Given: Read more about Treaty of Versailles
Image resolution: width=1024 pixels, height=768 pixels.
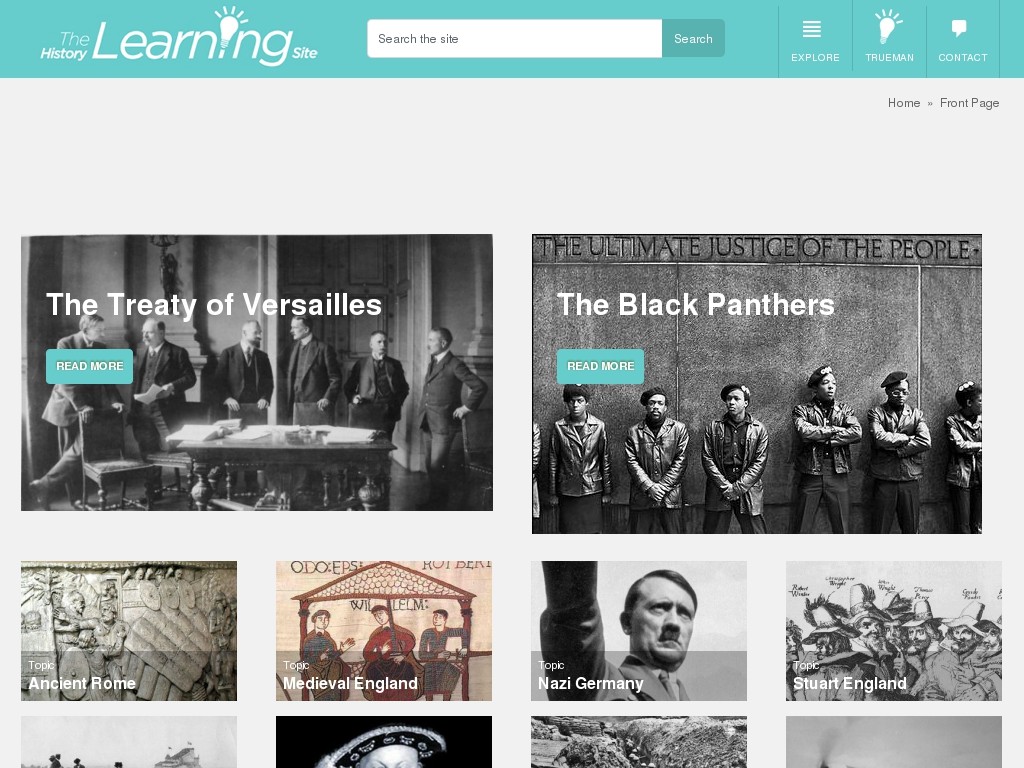Looking at the screenshot, I should (89, 366).
